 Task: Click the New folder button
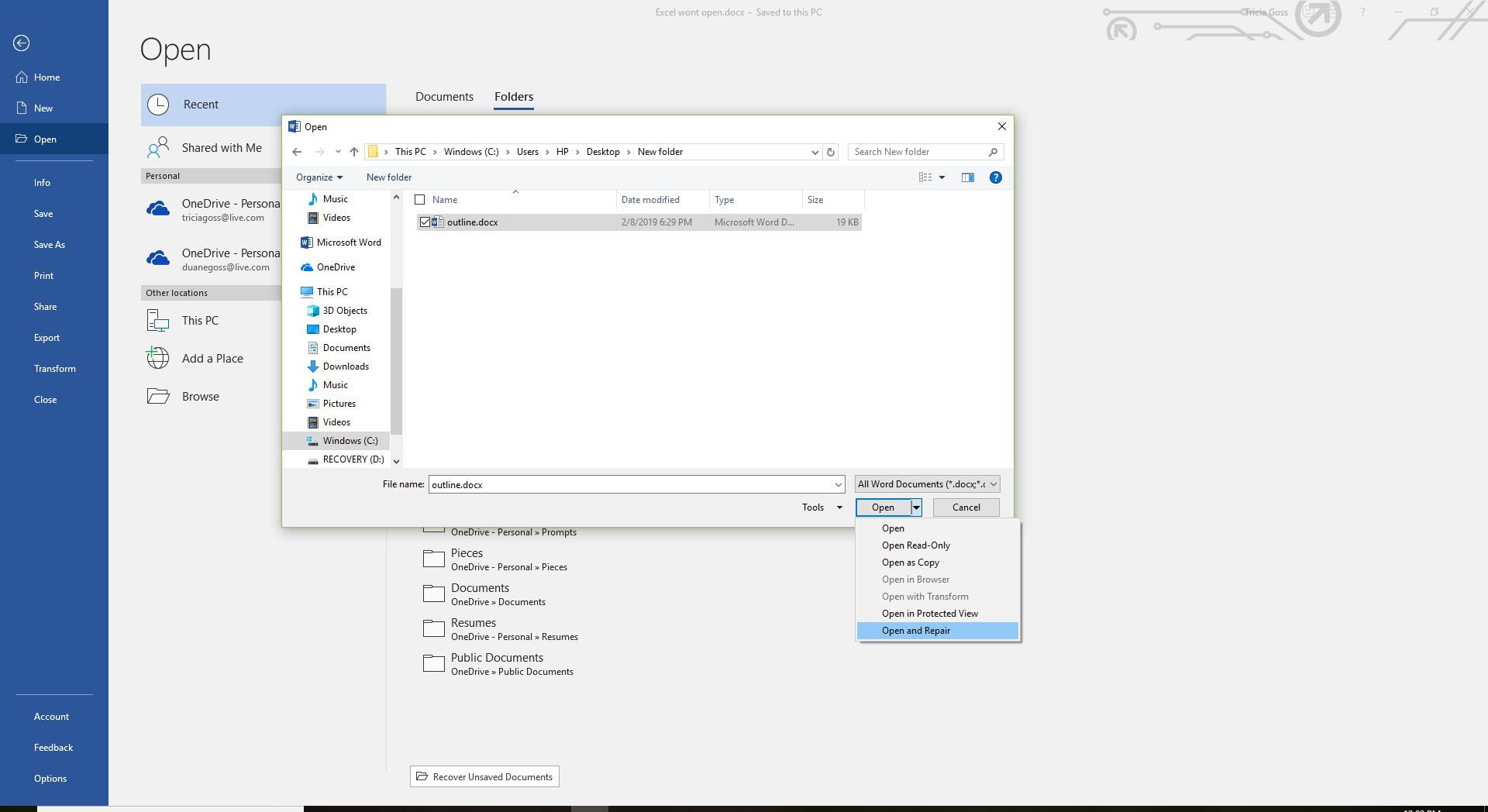(389, 177)
